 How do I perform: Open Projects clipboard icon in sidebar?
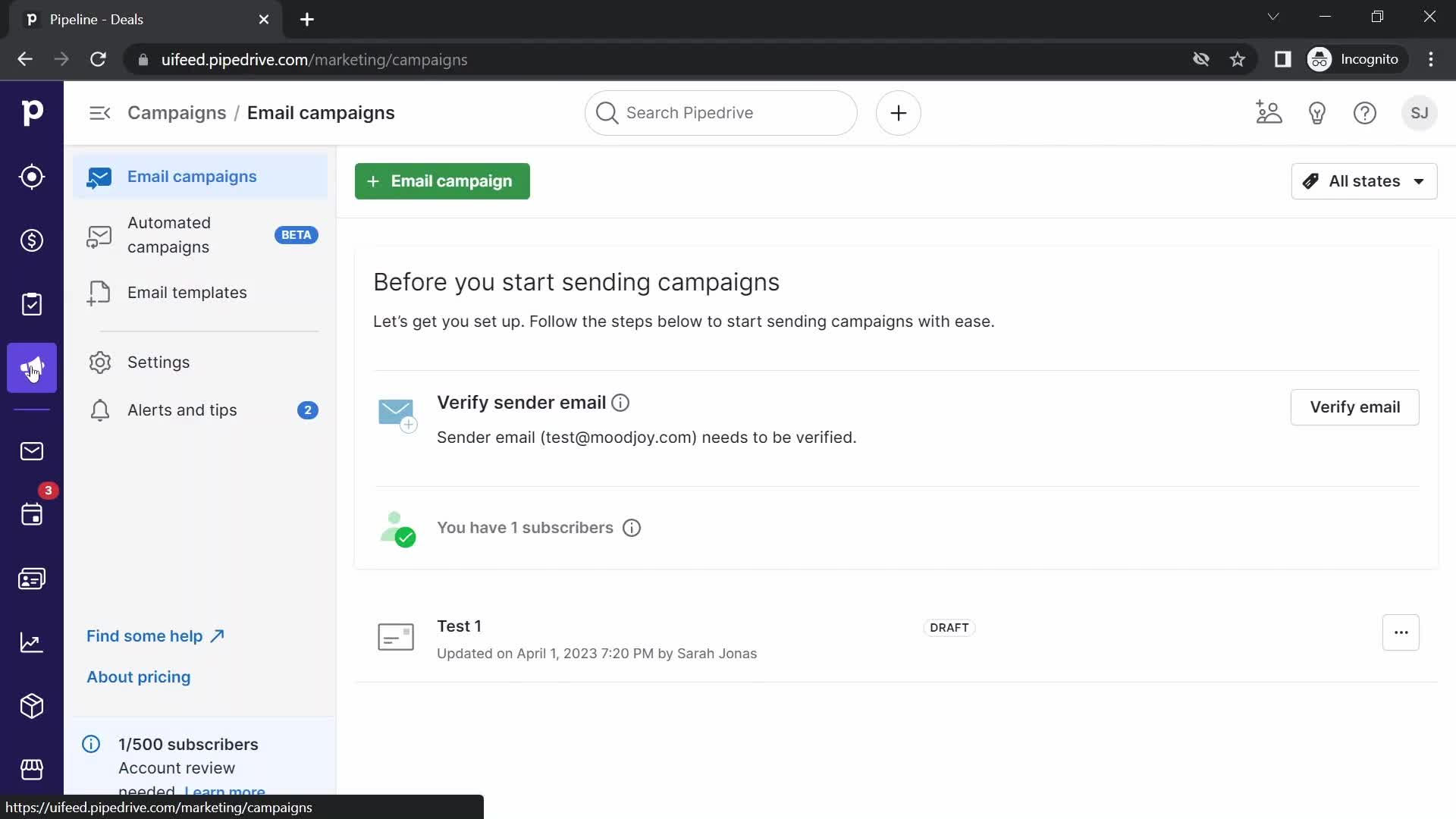(x=32, y=304)
